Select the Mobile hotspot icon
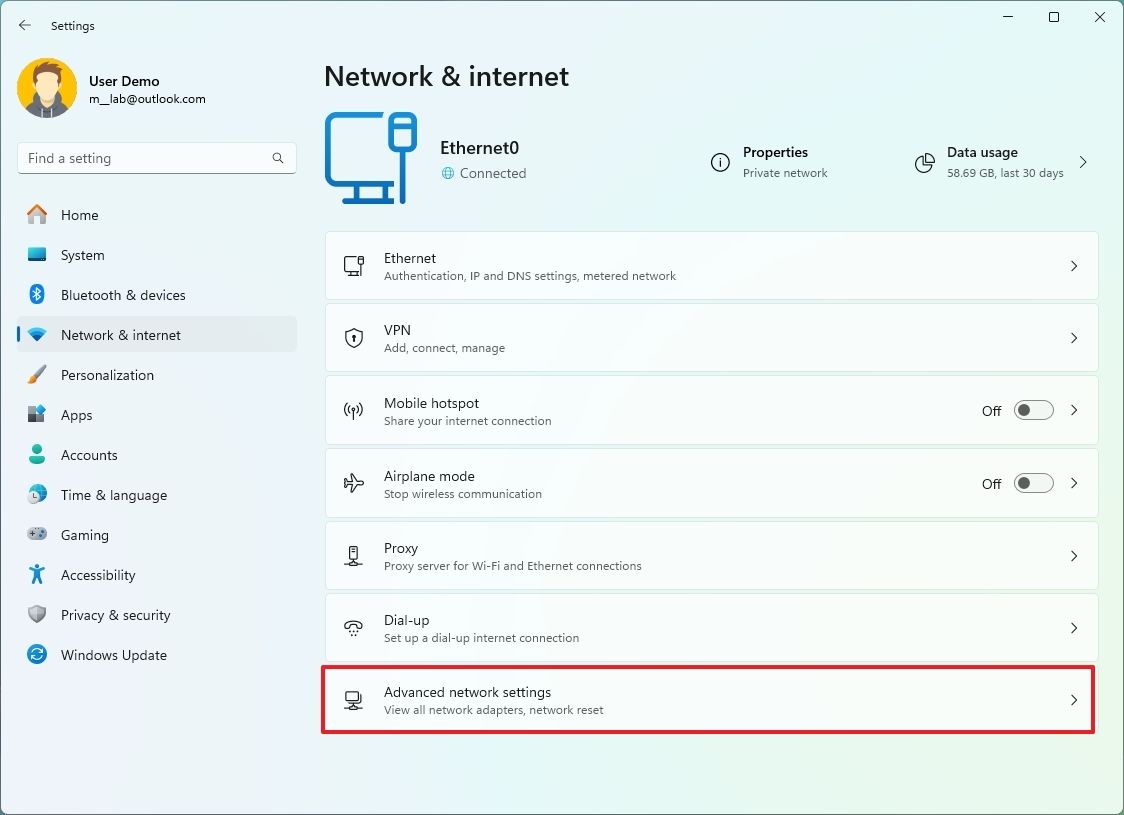This screenshot has width=1124, height=815. pyautogui.click(x=353, y=410)
